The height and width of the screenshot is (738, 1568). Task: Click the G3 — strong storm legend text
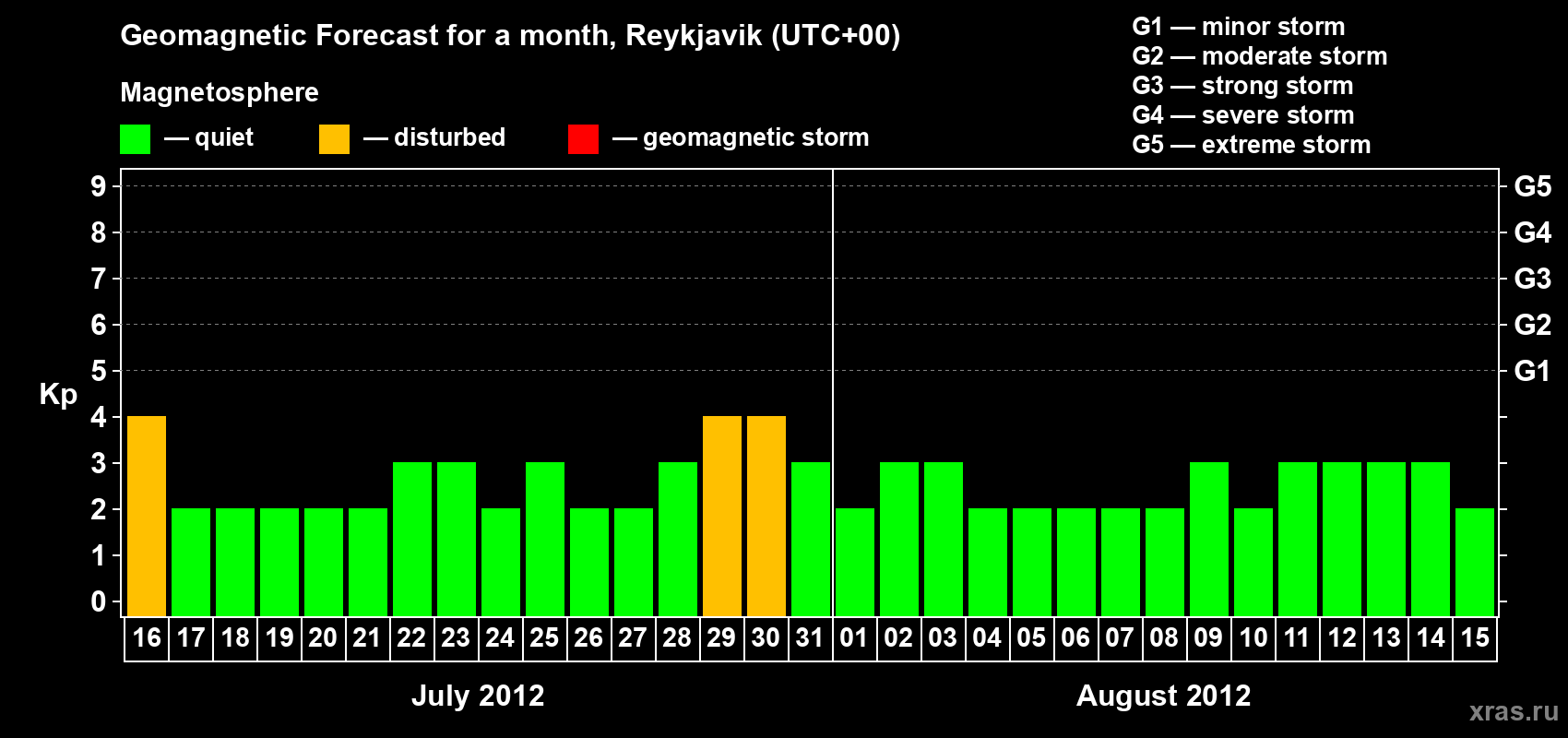pos(1243,86)
